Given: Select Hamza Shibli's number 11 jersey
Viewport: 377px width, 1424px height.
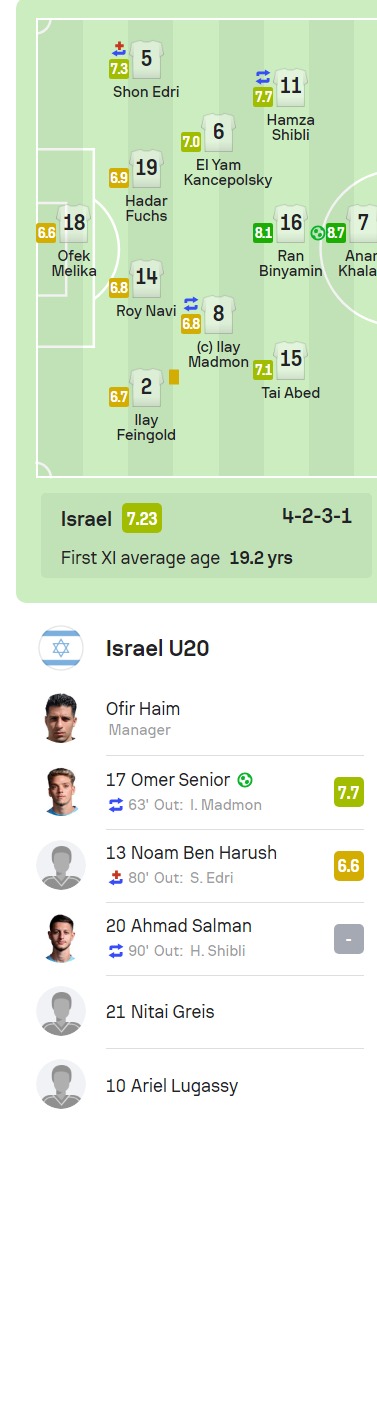Looking at the screenshot, I should (291, 87).
